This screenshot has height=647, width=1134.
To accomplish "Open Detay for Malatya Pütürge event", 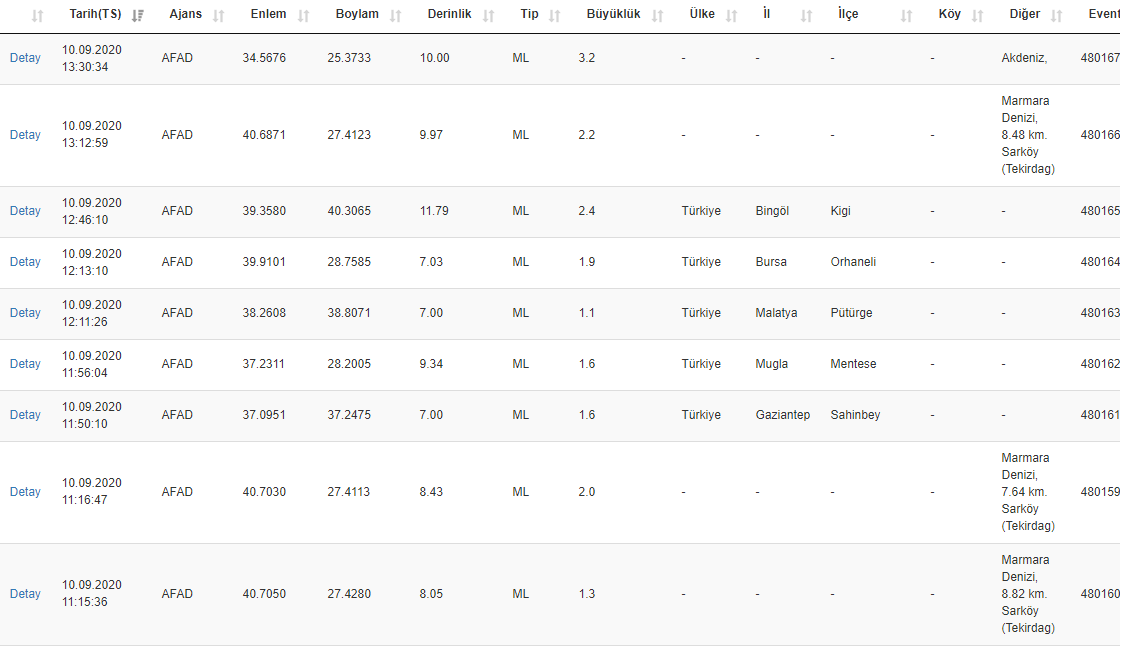I will (x=25, y=313).
